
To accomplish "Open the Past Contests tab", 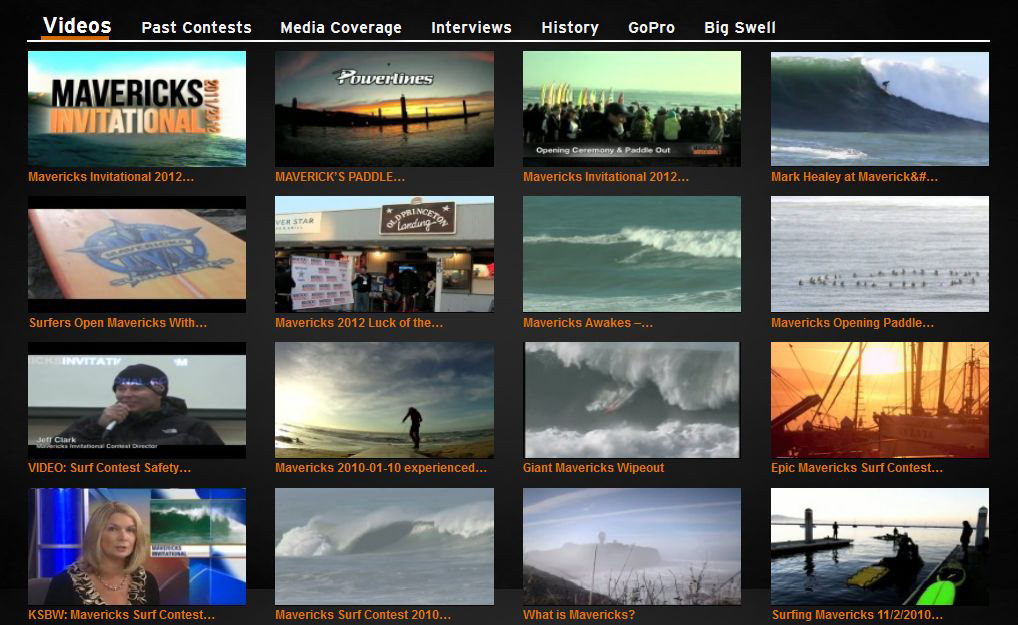I will (x=197, y=27).
